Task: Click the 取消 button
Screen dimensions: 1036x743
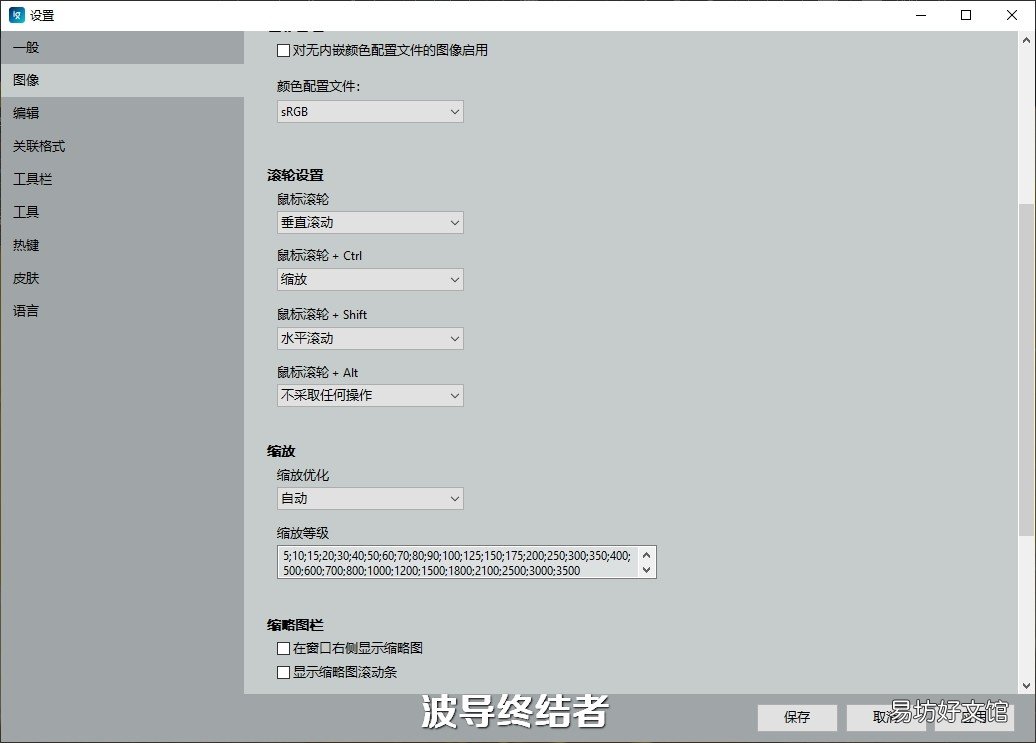Action: 886,717
